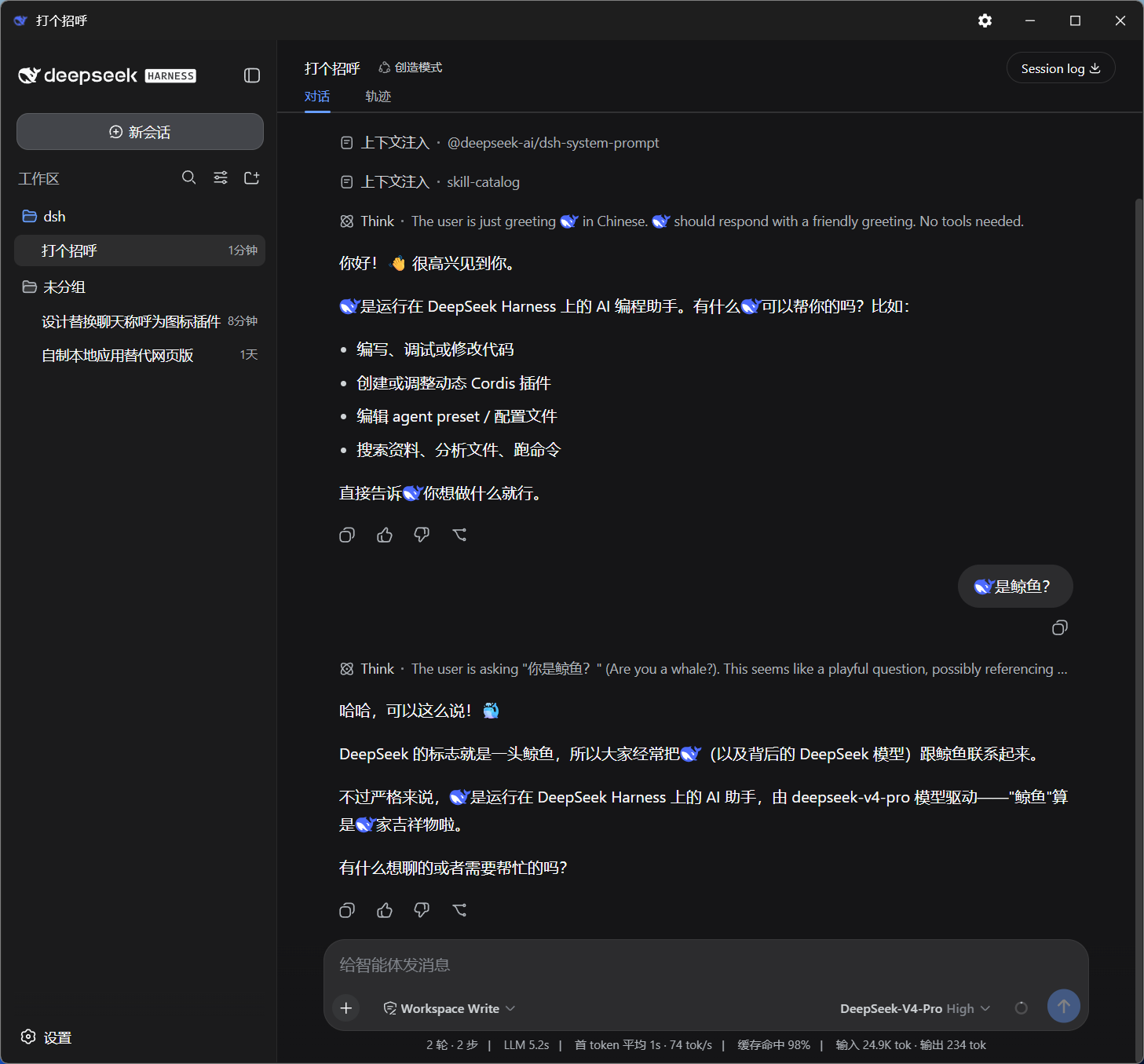This screenshot has height=1064, width=1144.
Task: Focus the 给智能体发消息 input box
Action: tap(706, 965)
